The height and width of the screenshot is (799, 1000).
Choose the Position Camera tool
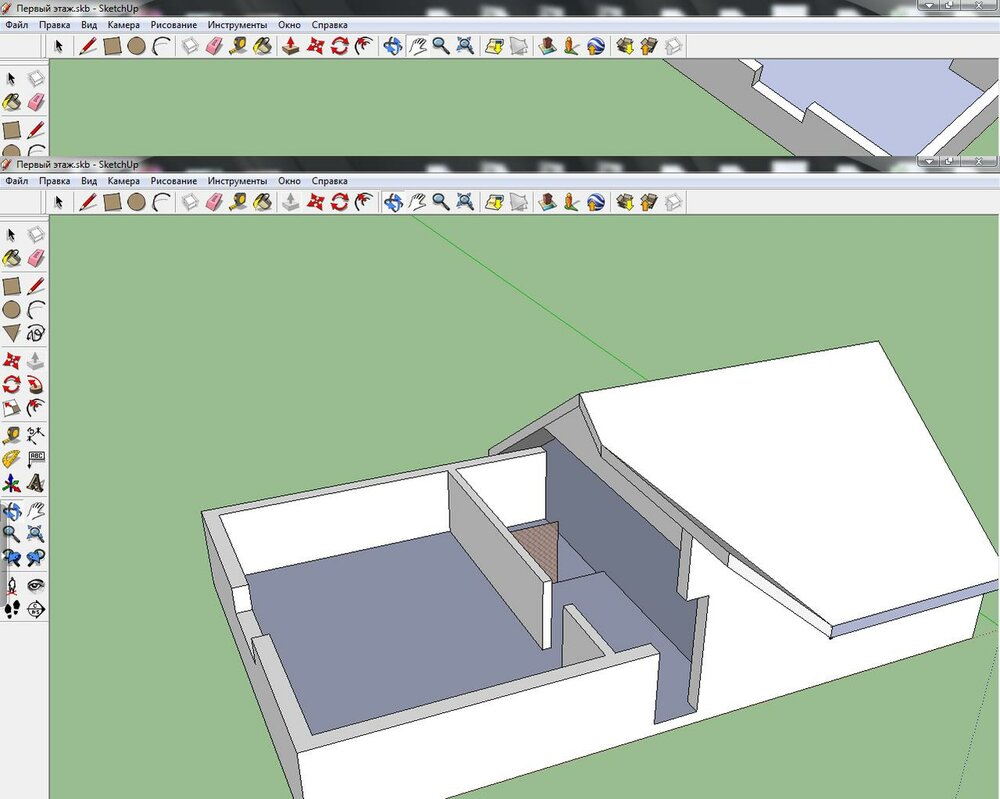(x=12, y=585)
